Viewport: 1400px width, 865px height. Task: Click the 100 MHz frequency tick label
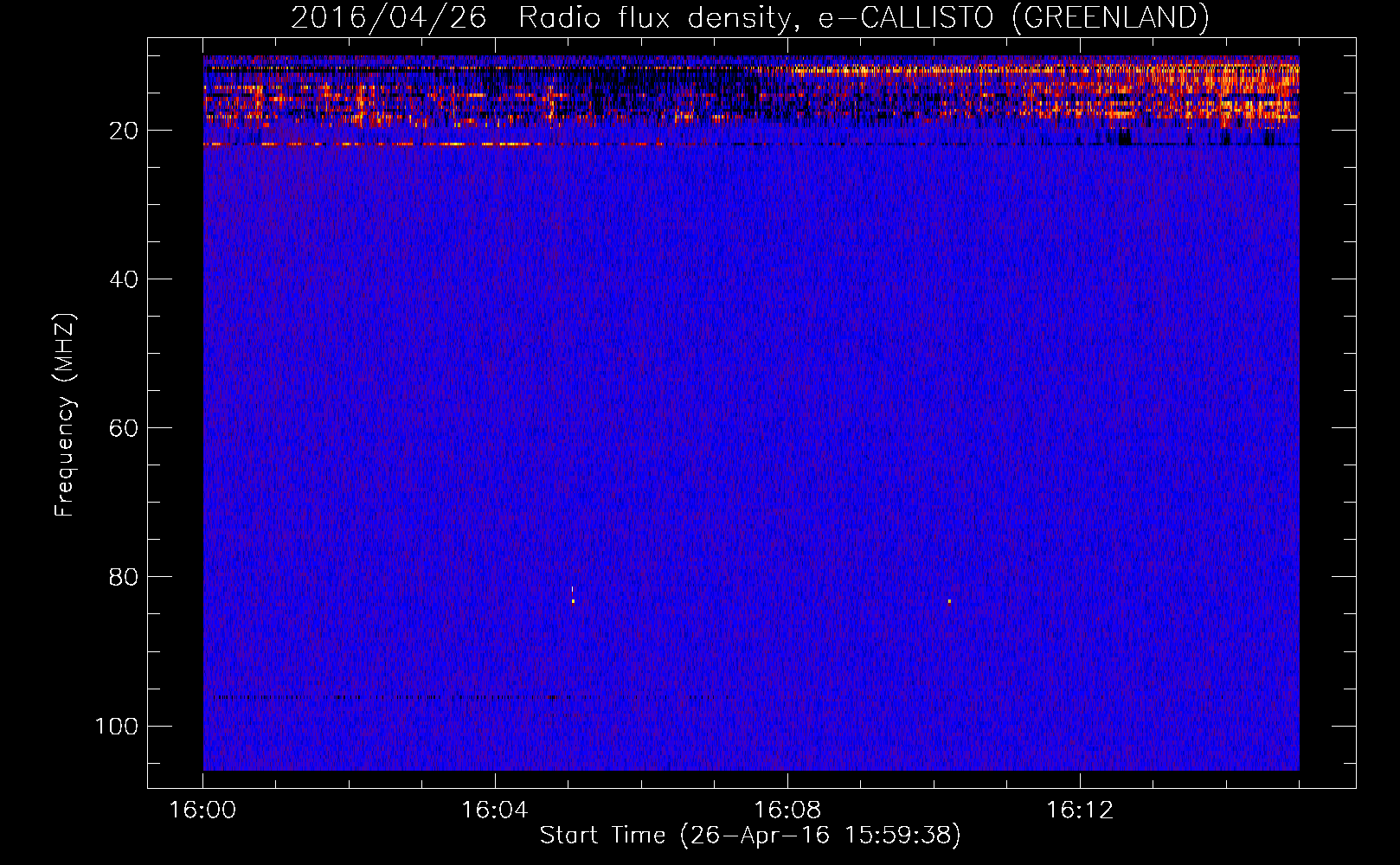click(117, 727)
